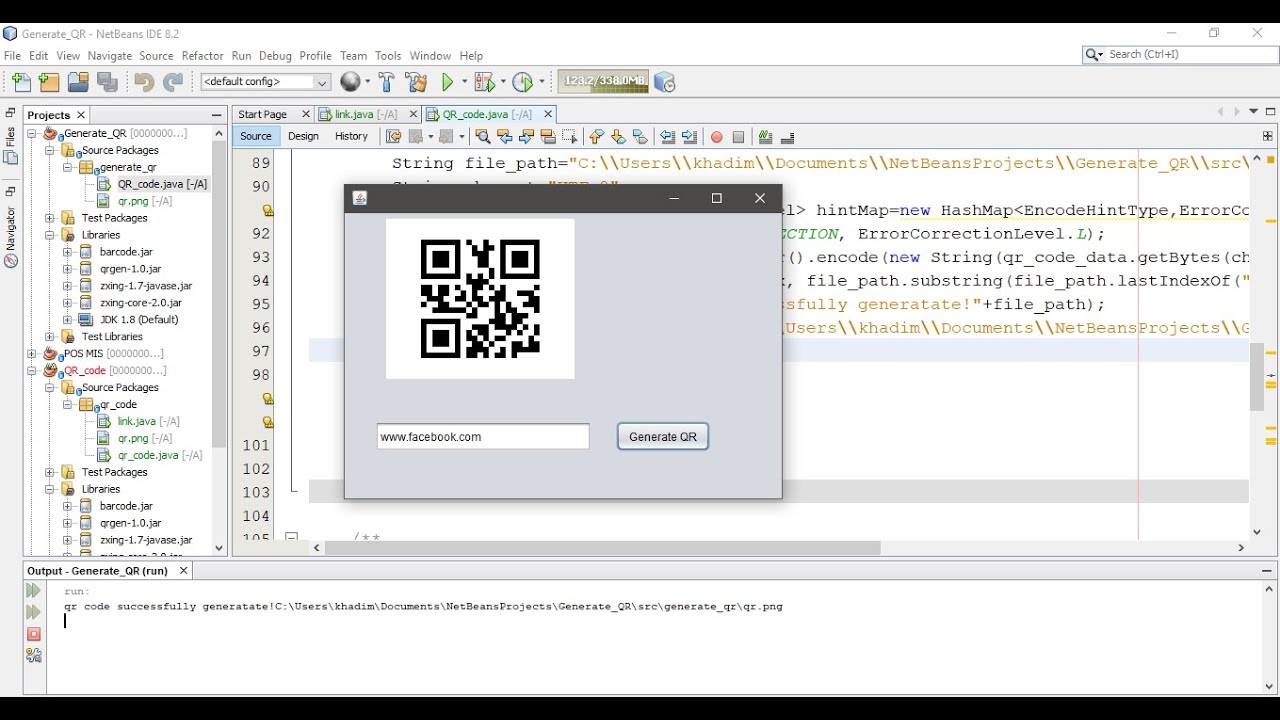Click Find Next Occurrence icon
Image resolution: width=1280 pixels, height=720 pixels.
tap(526, 137)
